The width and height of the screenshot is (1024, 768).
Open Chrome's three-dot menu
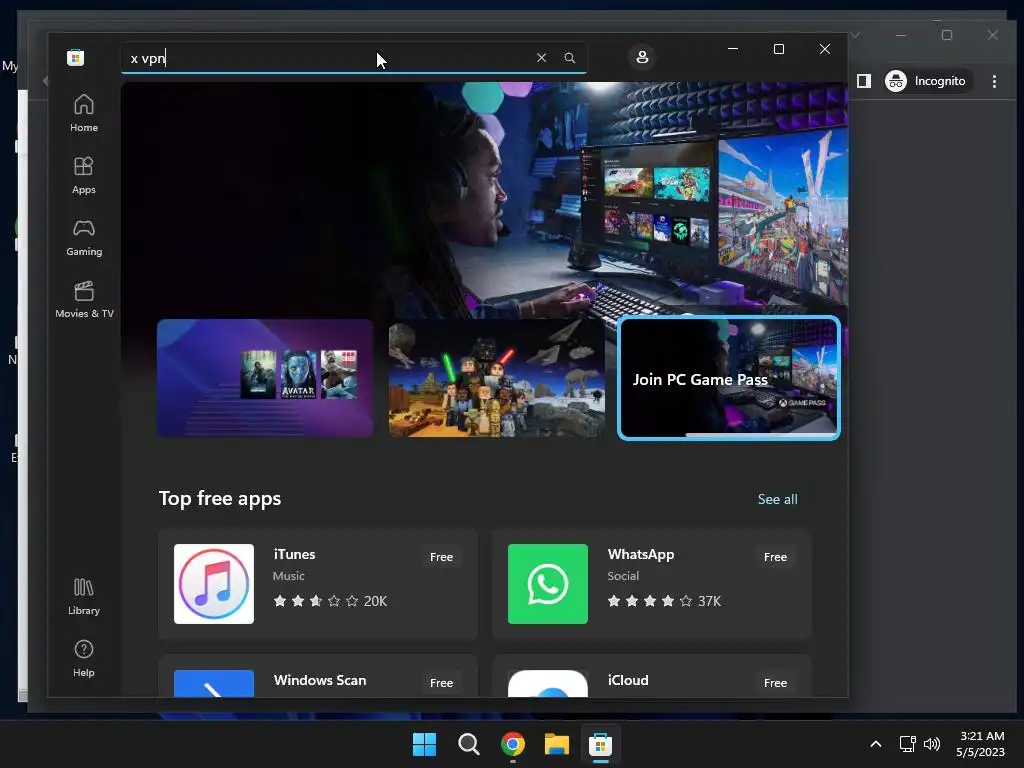pos(994,81)
